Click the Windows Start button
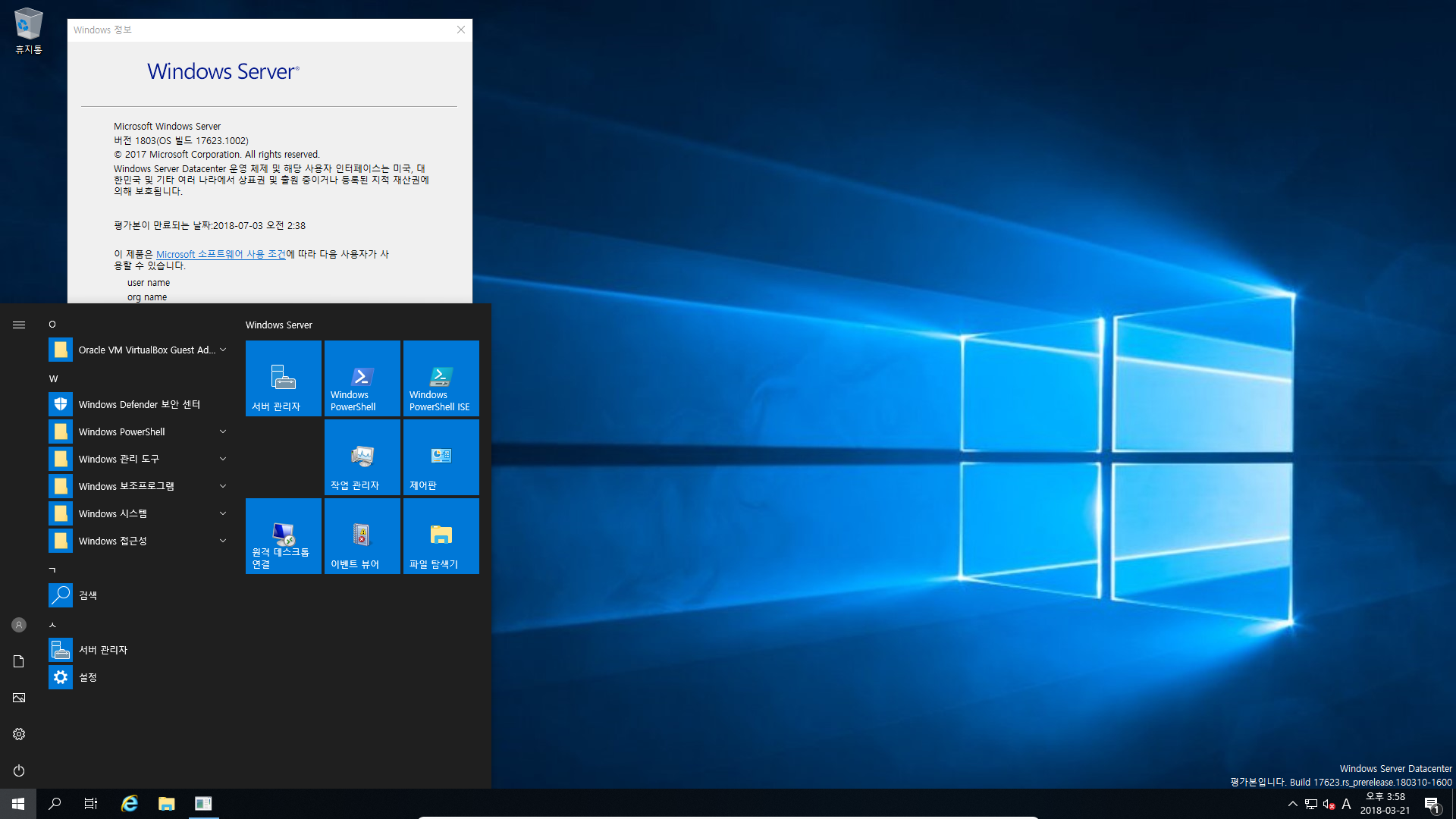The width and height of the screenshot is (1456, 819). (18, 804)
